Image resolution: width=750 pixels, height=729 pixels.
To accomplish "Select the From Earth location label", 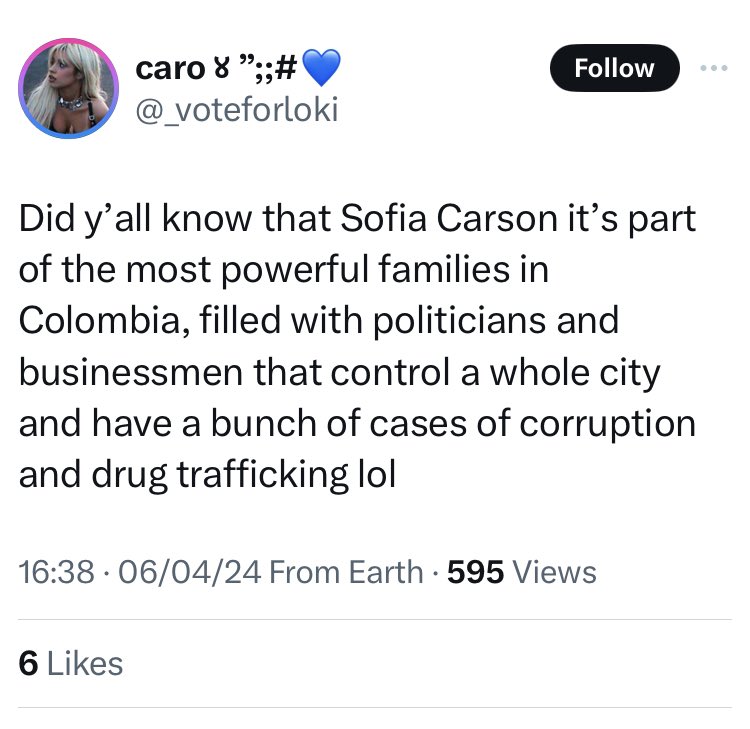I will (x=346, y=572).
